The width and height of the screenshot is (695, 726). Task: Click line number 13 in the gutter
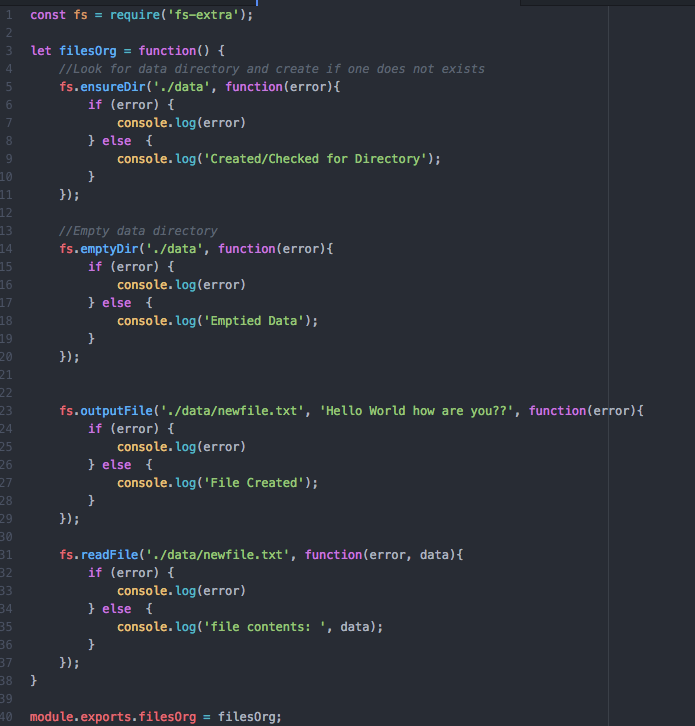(8, 231)
